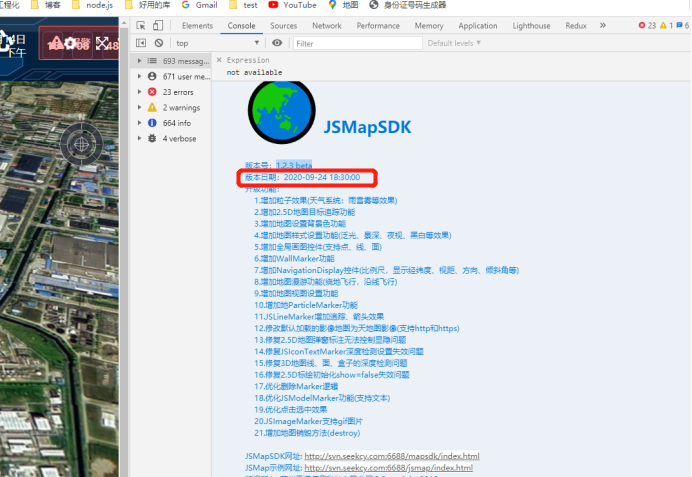Clear the console with the ban icon
The image size is (692, 477).
pyautogui.click(x=159, y=43)
